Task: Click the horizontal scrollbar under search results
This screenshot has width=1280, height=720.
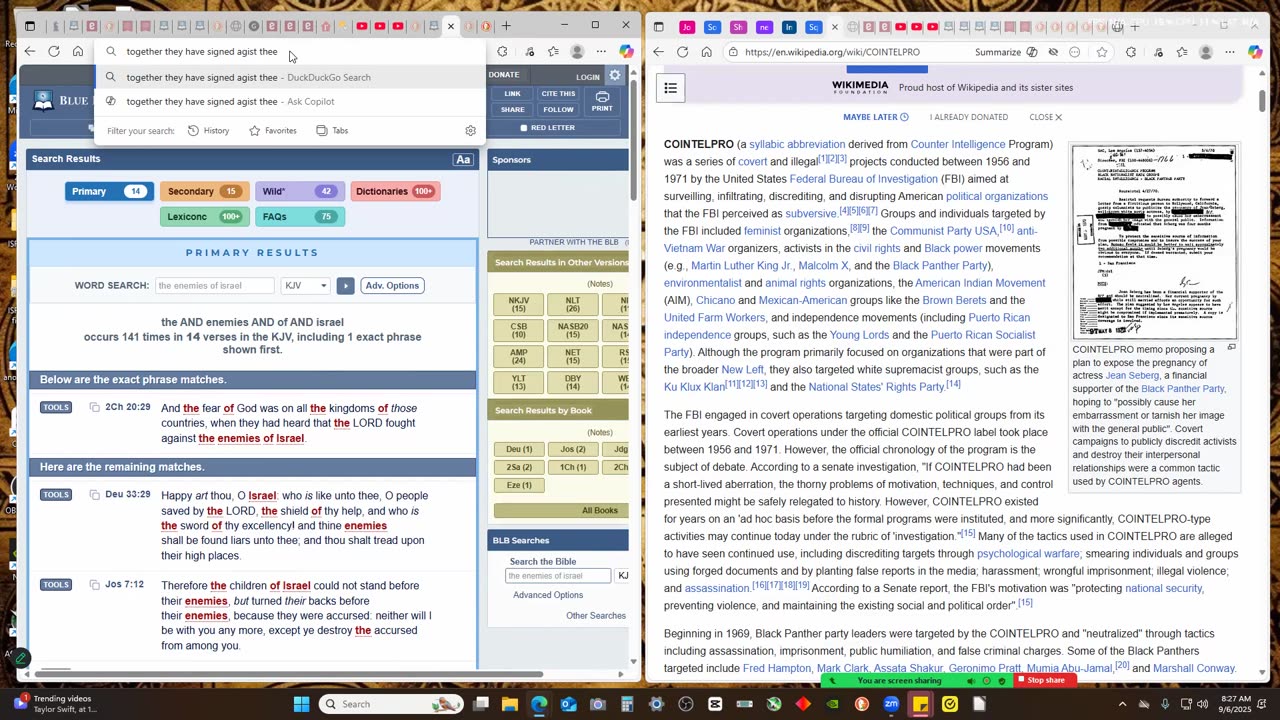Action: click(290, 674)
